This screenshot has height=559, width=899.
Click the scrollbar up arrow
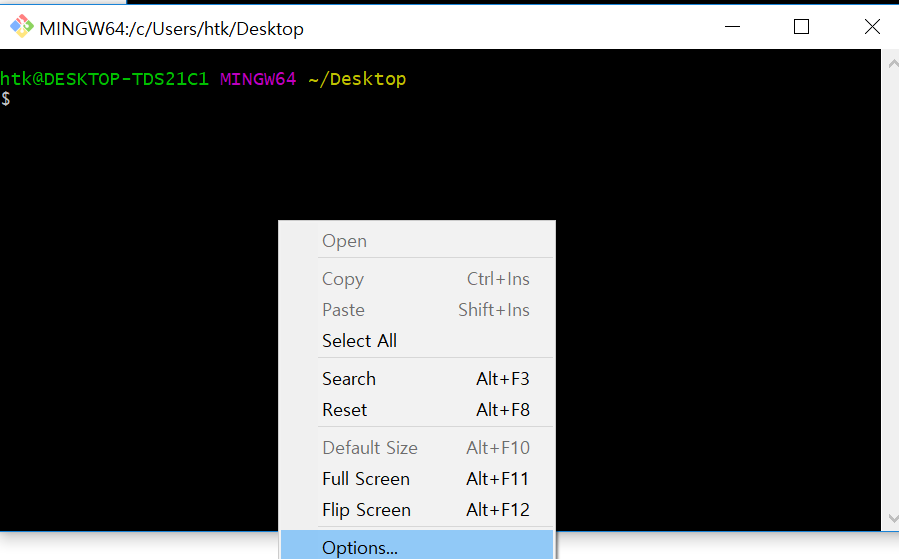893,63
